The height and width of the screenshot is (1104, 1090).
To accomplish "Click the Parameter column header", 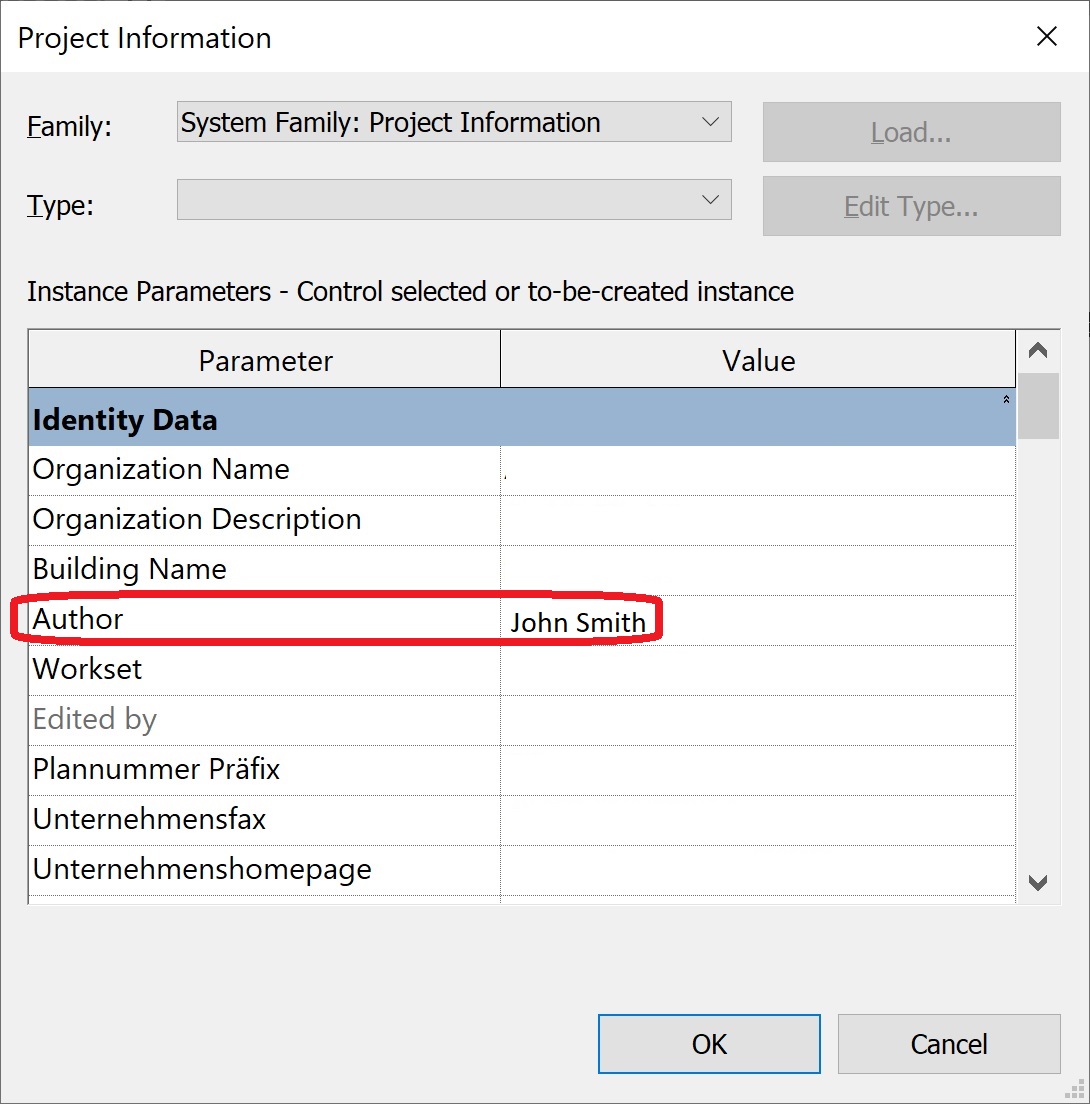I will 265,360.
